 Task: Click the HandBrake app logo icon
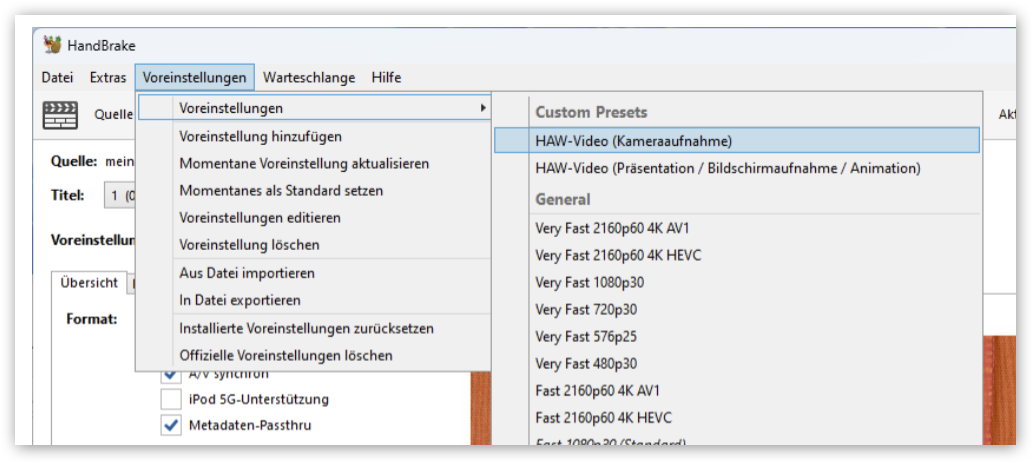click(53, 45)
